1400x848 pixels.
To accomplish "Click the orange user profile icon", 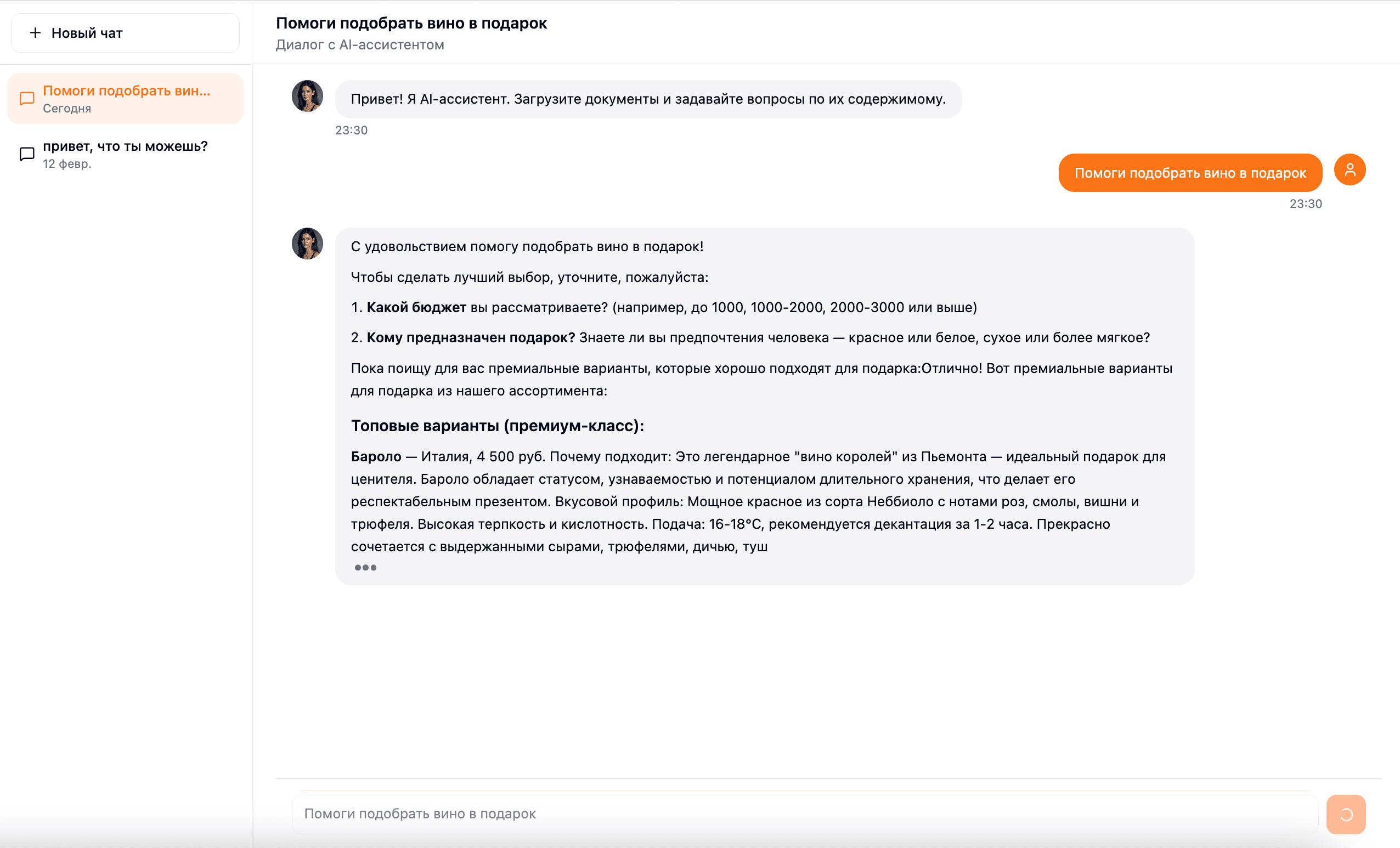I will [1350, 170].
